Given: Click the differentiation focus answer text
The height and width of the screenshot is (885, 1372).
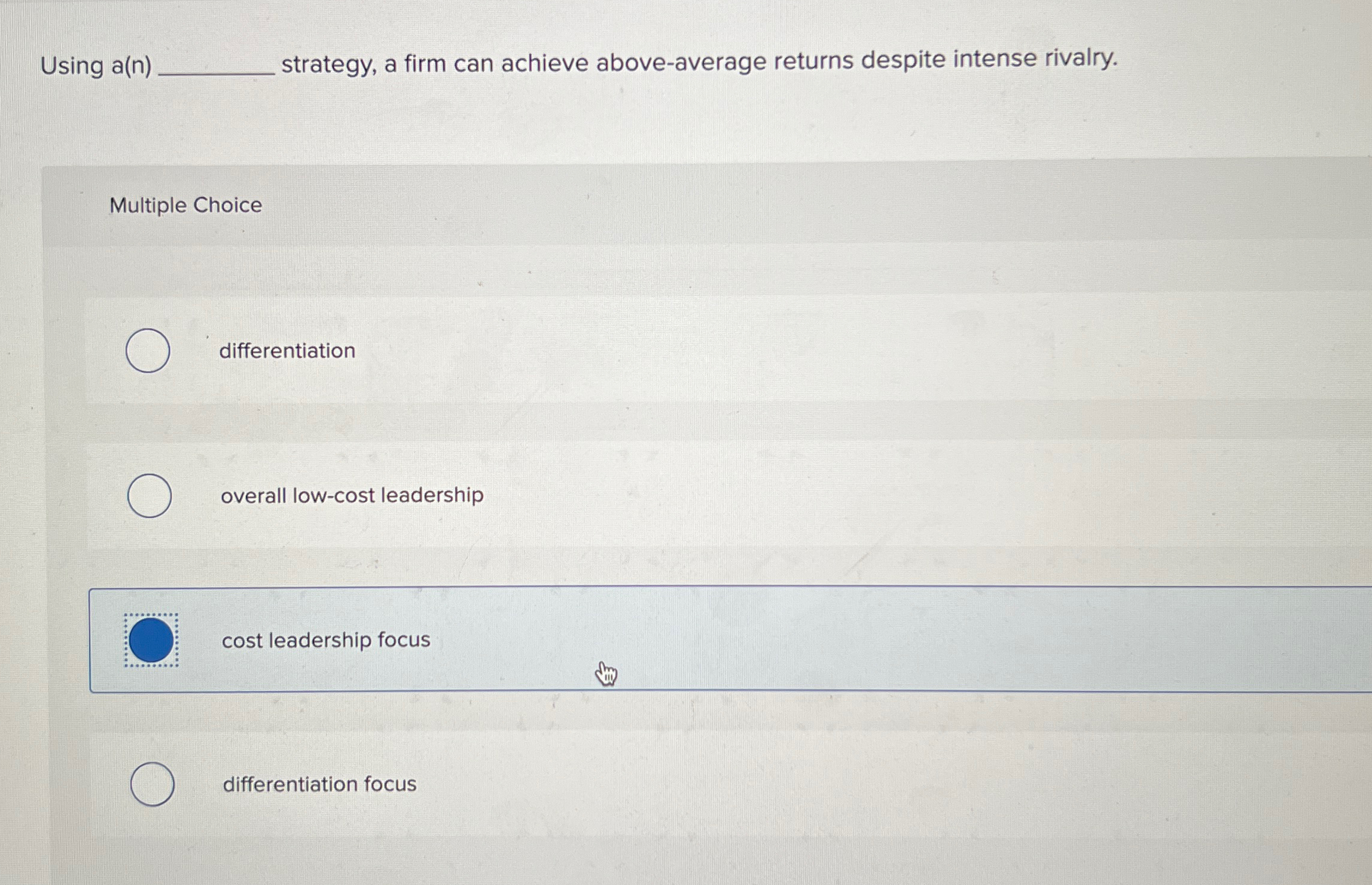Looking at the screenshot, I should [319, 785].
